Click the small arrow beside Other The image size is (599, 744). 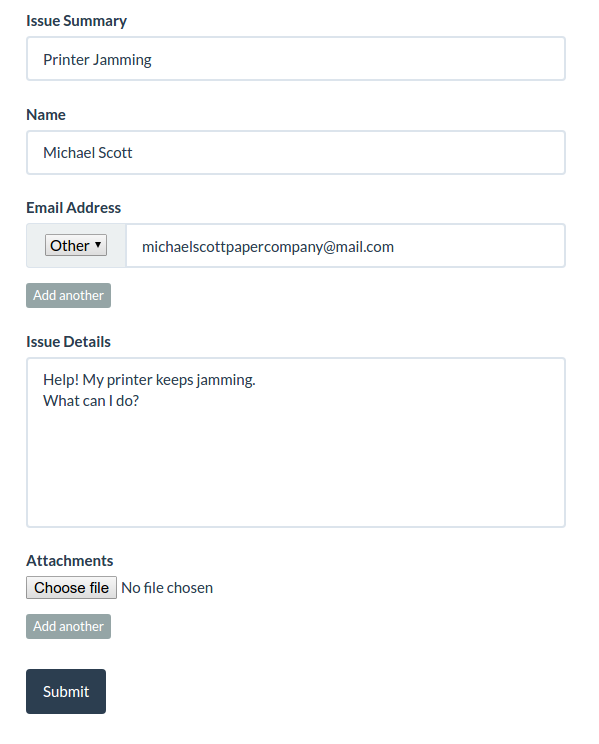(98, 245)
